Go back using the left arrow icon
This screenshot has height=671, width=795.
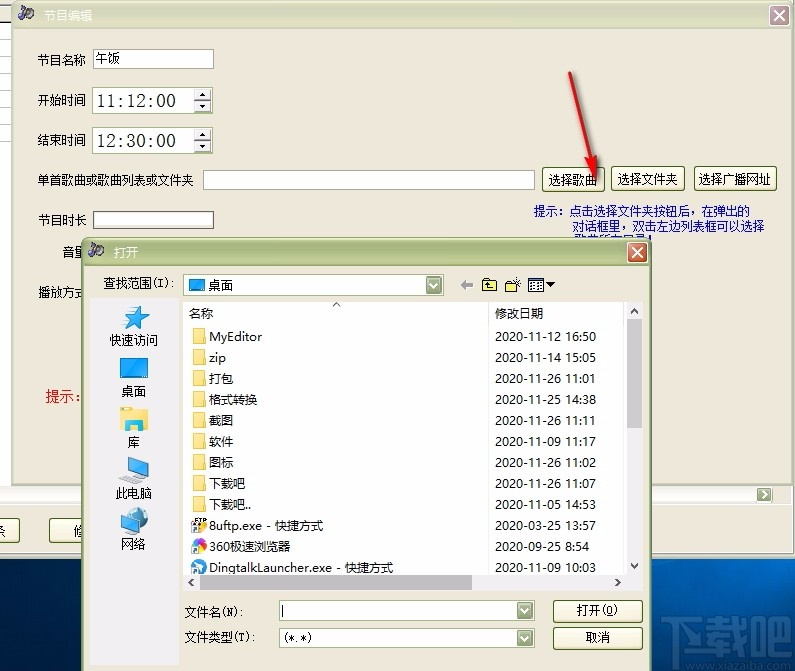pos(466,285)
